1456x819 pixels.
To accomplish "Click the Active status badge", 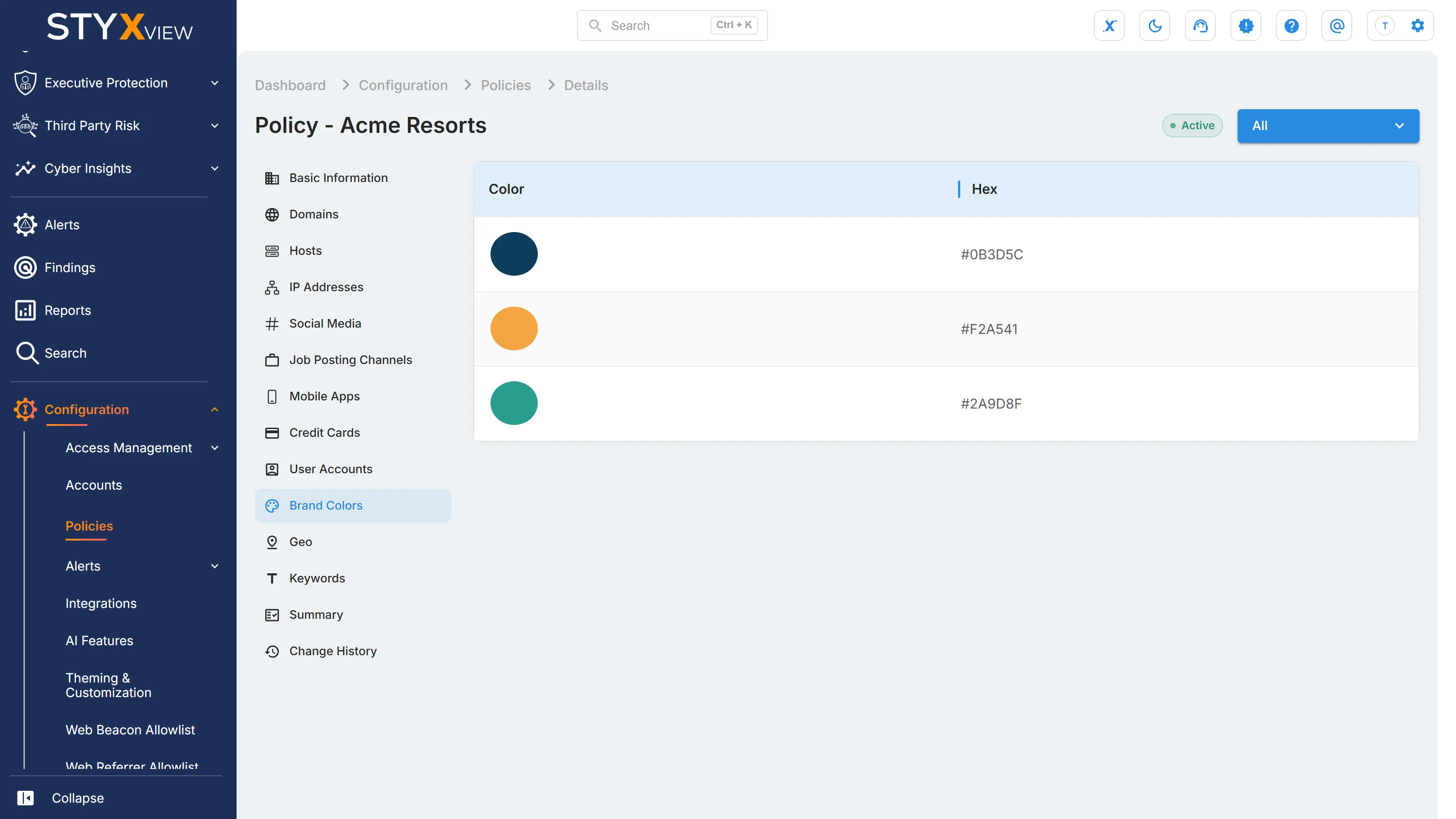I will pyautogui.click(x=1192, y=126).
